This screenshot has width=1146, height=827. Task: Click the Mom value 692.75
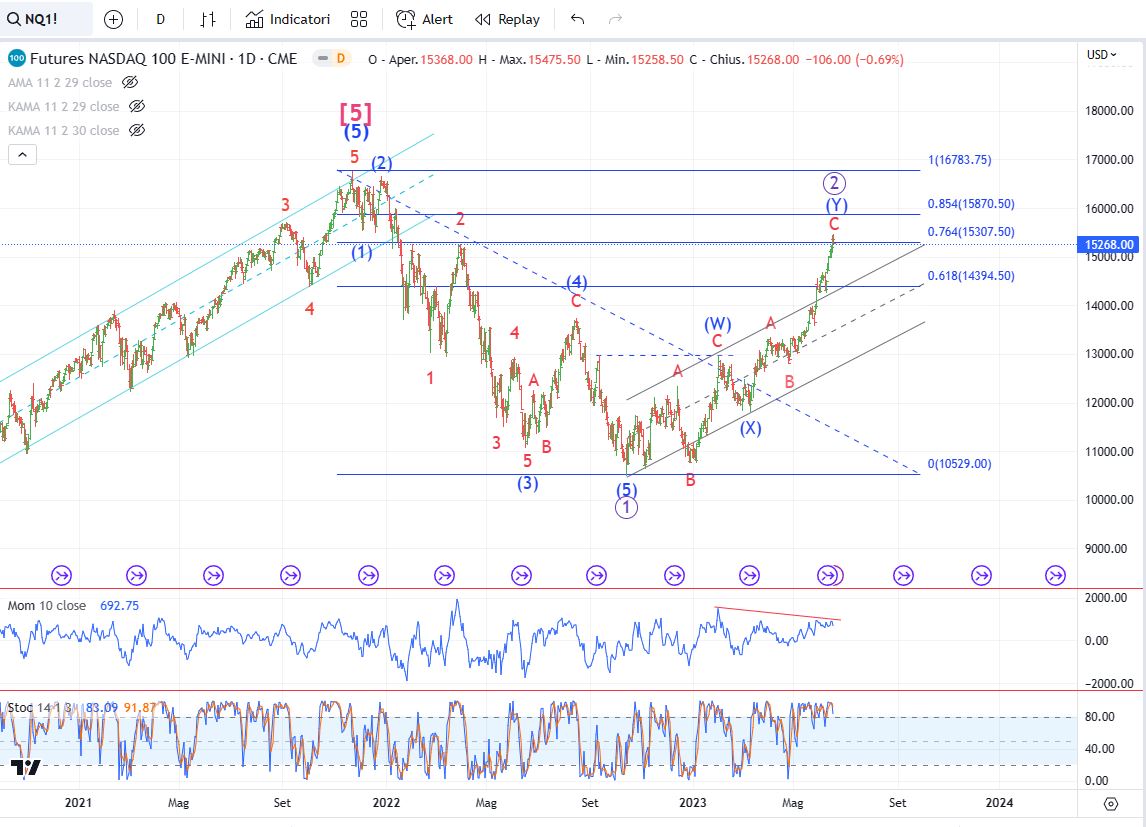(120, 606)
